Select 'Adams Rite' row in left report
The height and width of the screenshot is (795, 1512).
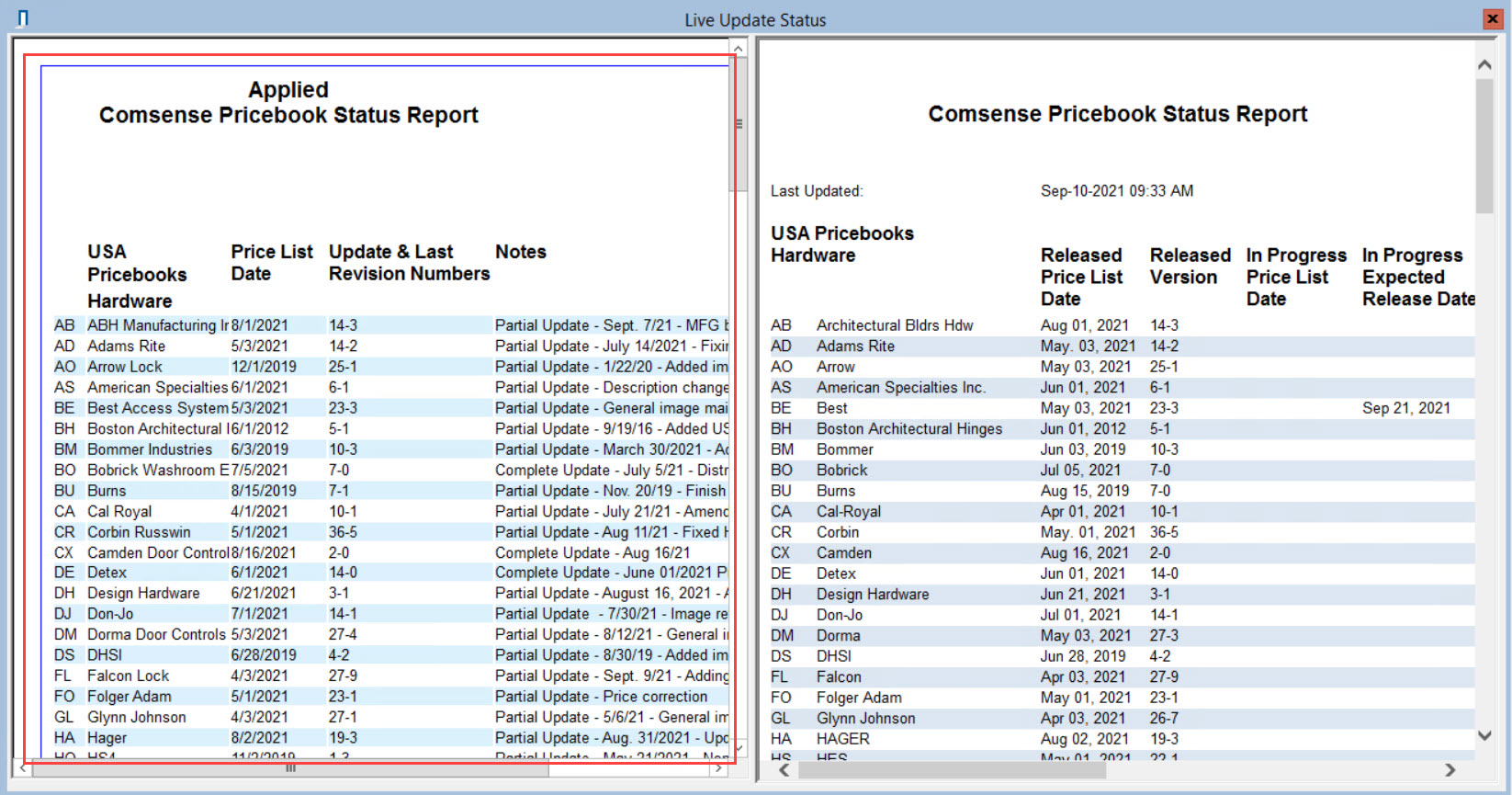pyautogui.click(x=390, y=346)
